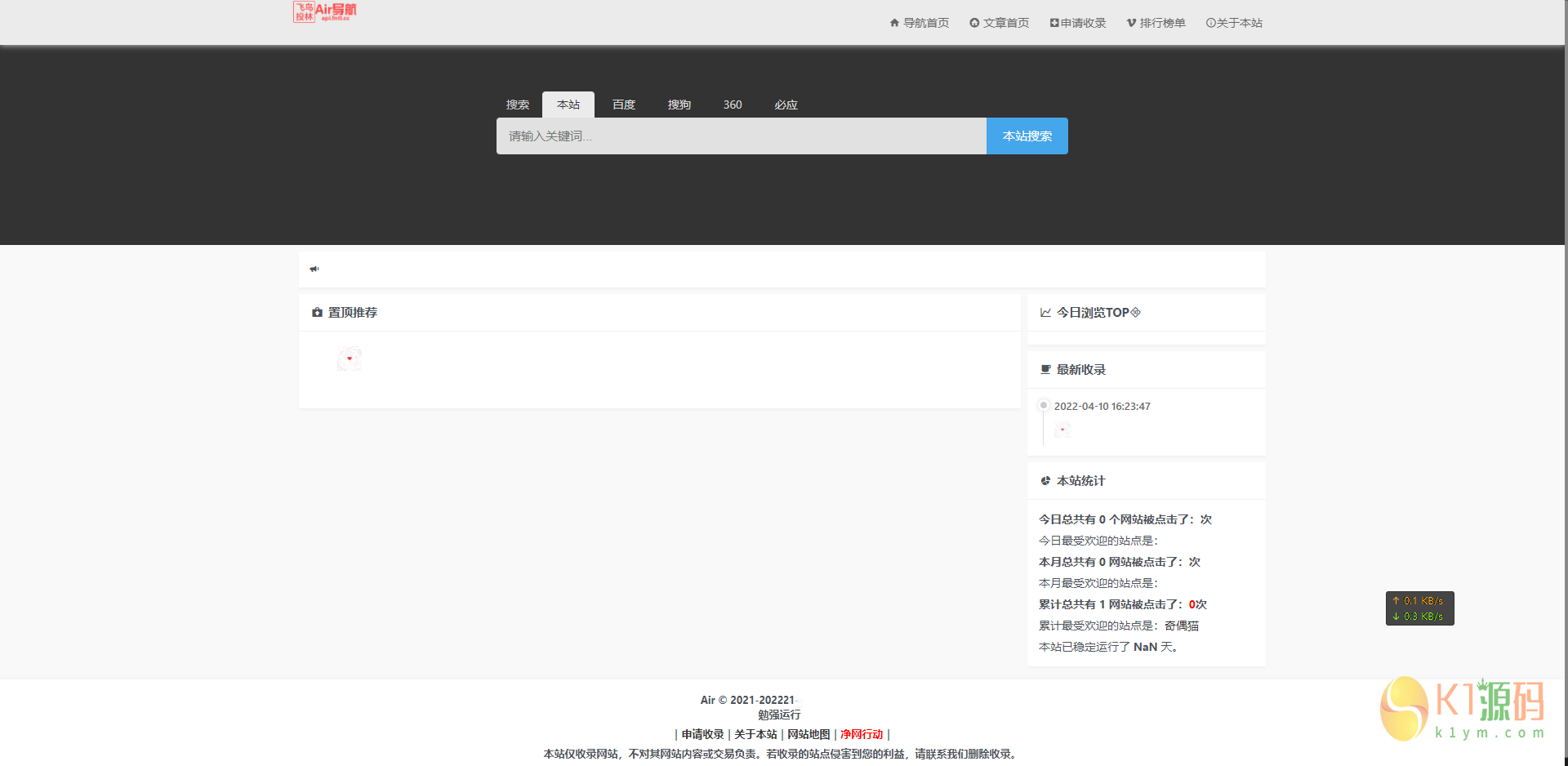Switch to the 百度 search tab
The width and height of the screenshot is (1568, 766).
tap(623, 105)
